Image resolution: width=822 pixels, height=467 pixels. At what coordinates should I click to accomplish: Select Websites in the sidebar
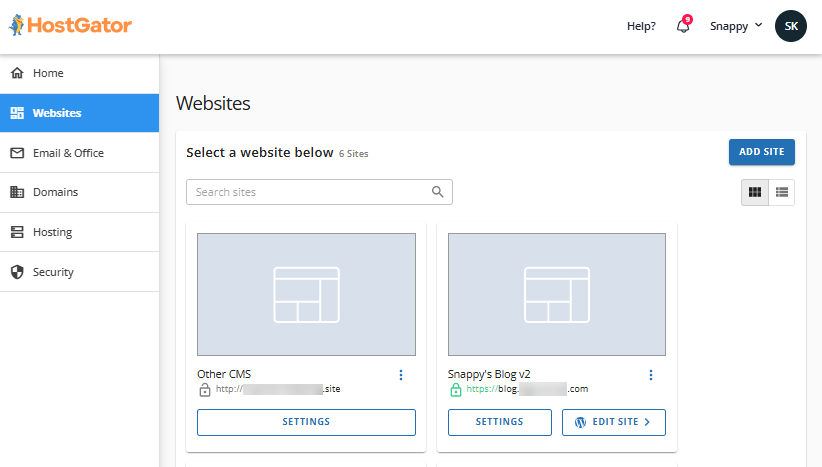tap(79, 113)
